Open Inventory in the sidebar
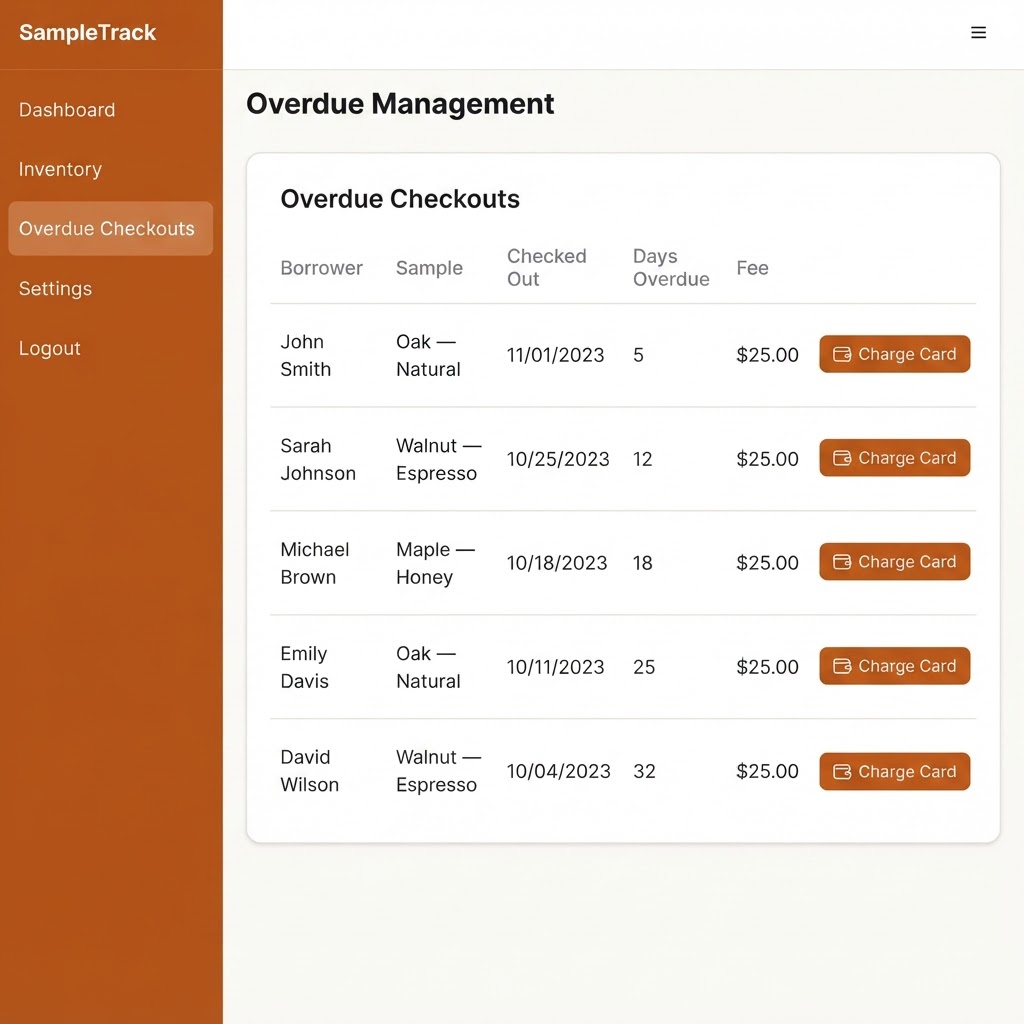This screenshot has width=1024, height=1024. (x=60, y=169)
